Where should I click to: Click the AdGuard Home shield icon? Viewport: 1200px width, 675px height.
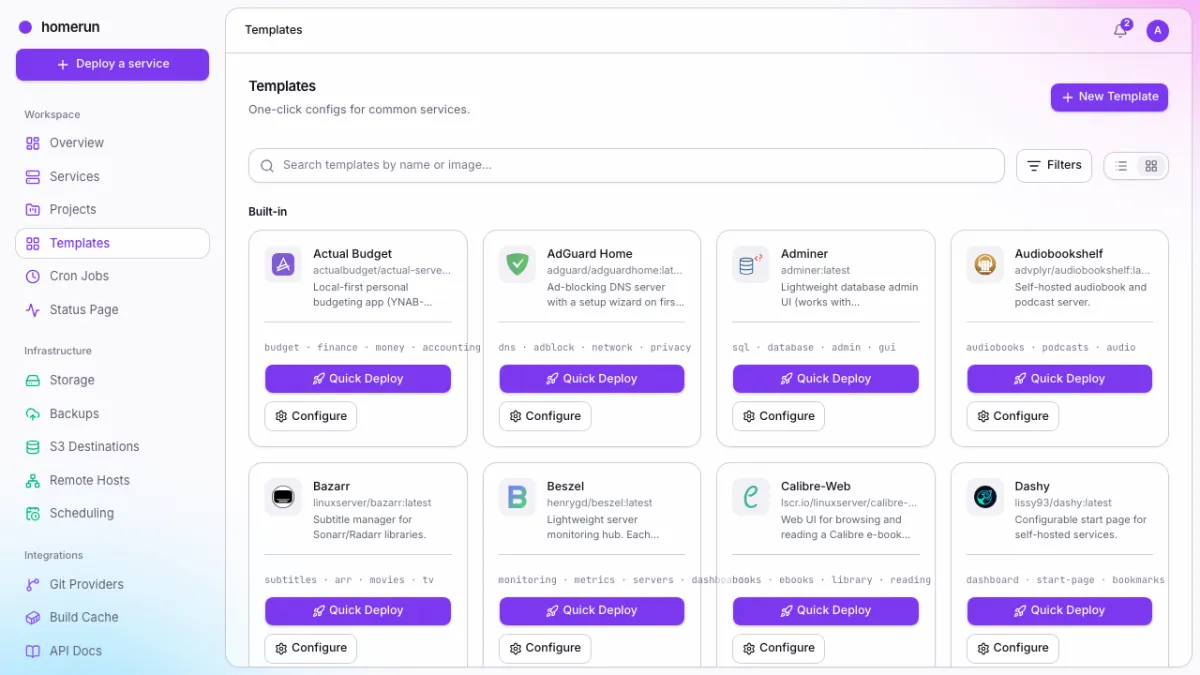click(517, 265)
